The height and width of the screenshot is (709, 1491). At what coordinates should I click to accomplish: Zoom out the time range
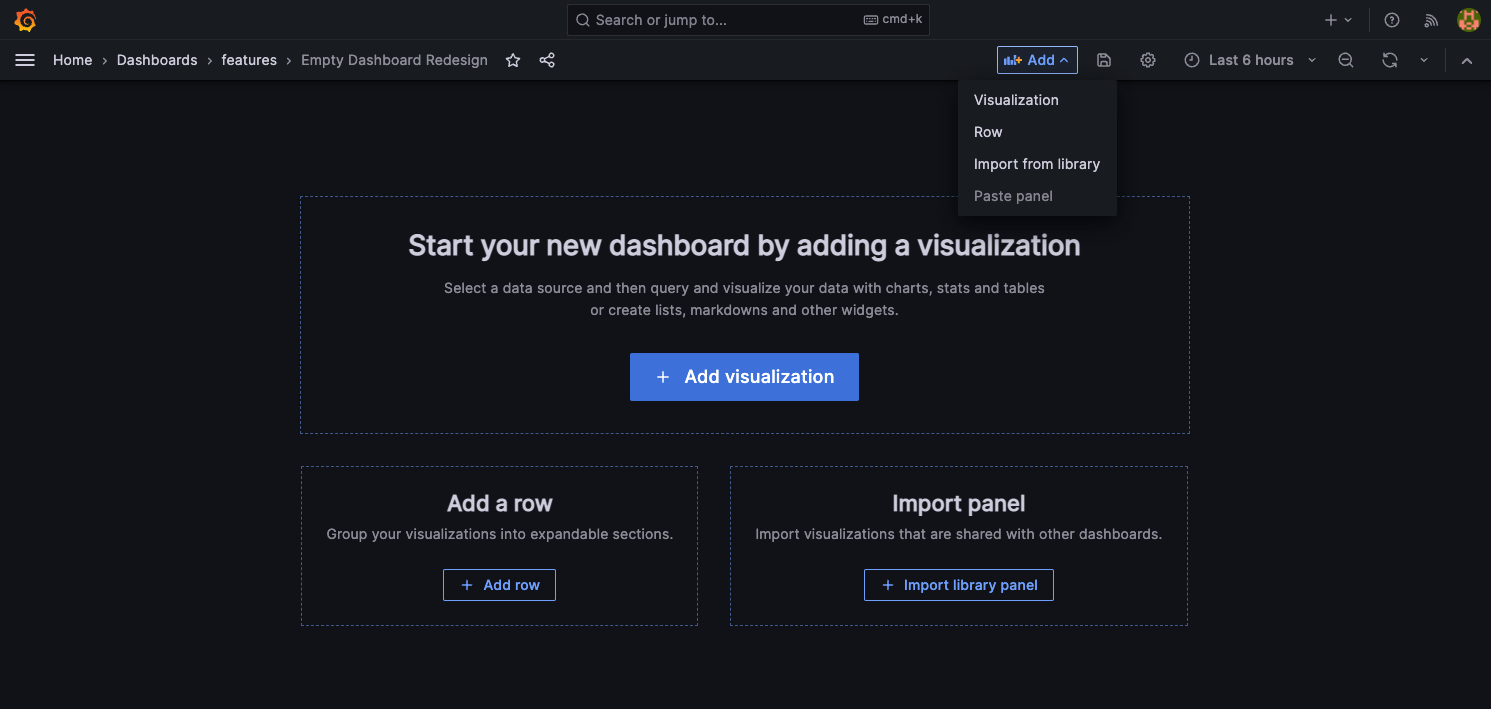pos(1345,60)
